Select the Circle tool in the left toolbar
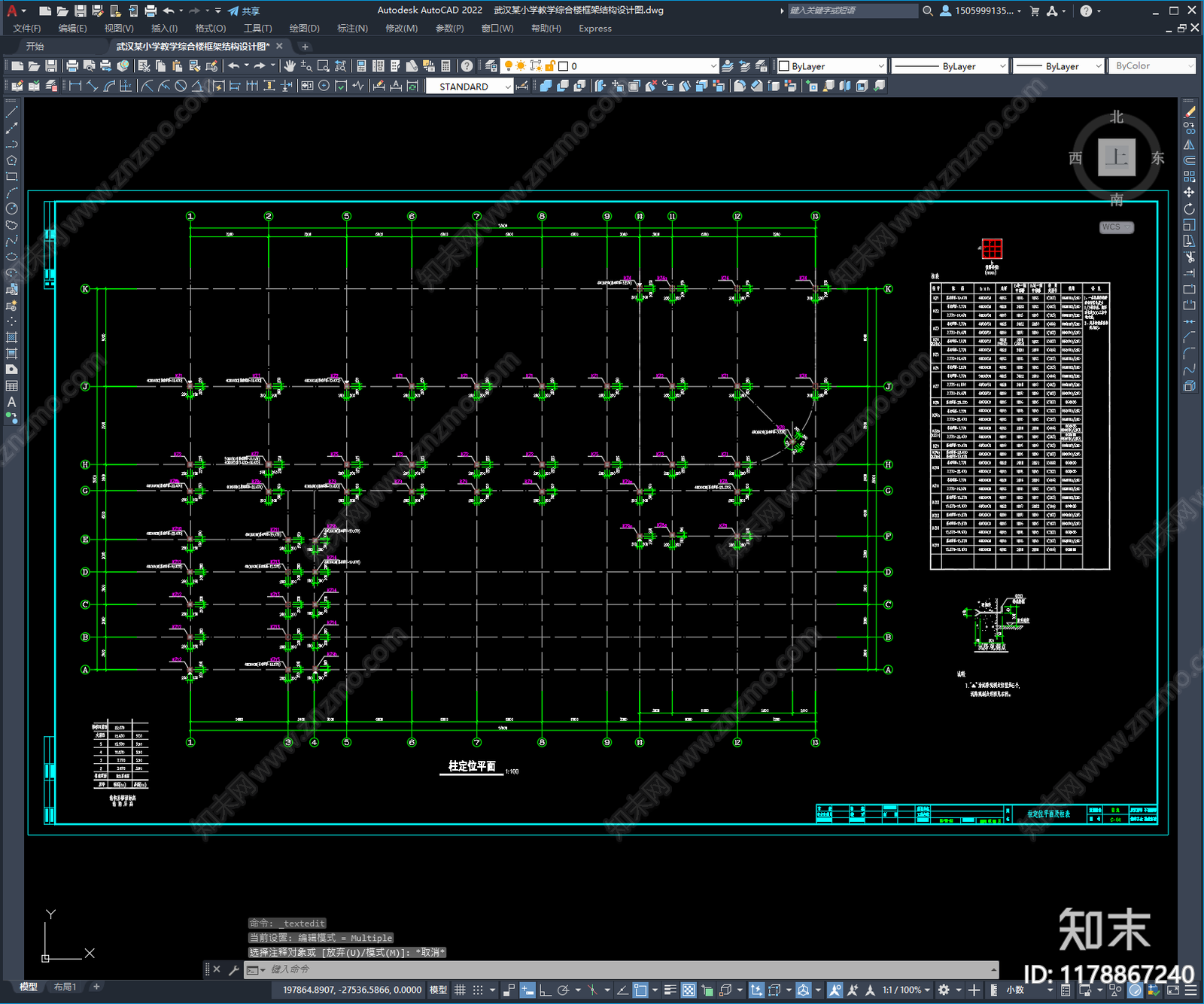Viewport: 1204px width, 1004px height. pyautogui.click(x=11, y=208)
